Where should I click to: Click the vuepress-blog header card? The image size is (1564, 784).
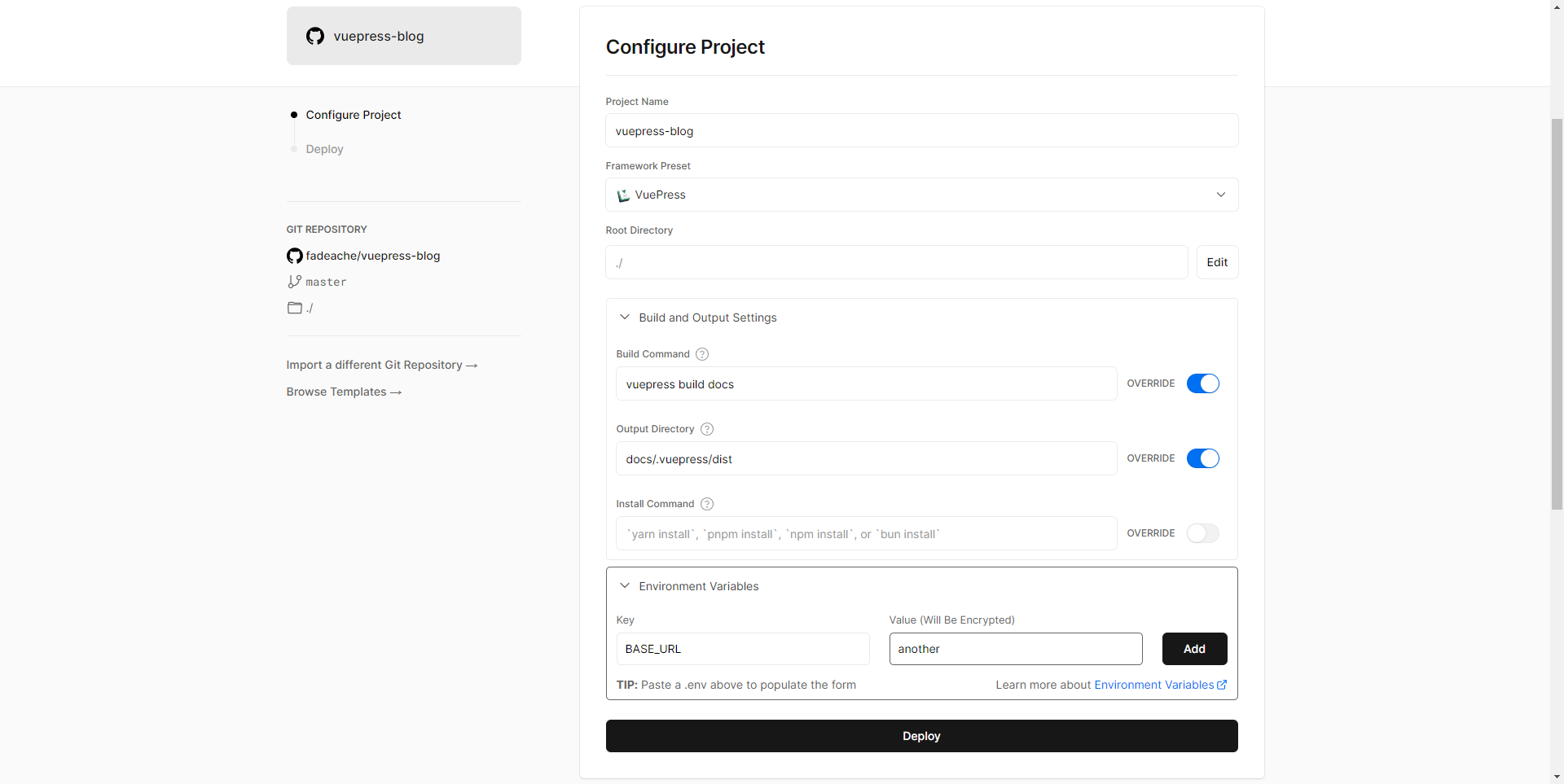pos(404,36)
